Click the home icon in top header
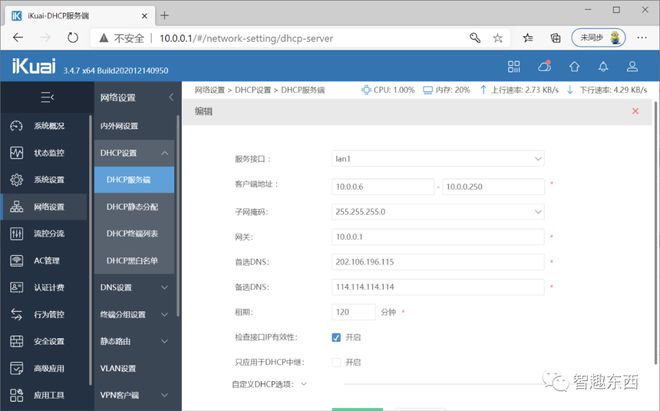 point(574,67)
